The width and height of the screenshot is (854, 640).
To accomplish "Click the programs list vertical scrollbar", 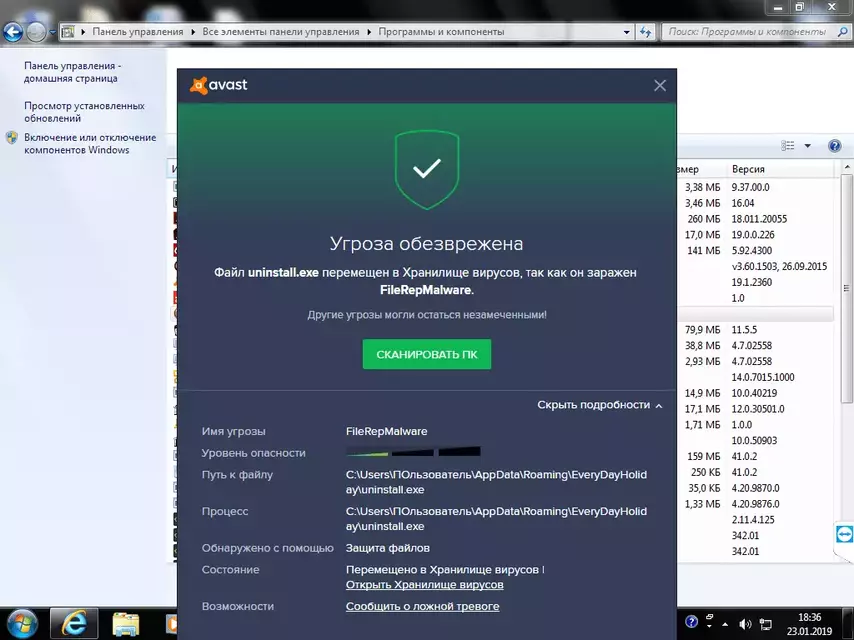I will click(846, 289).
